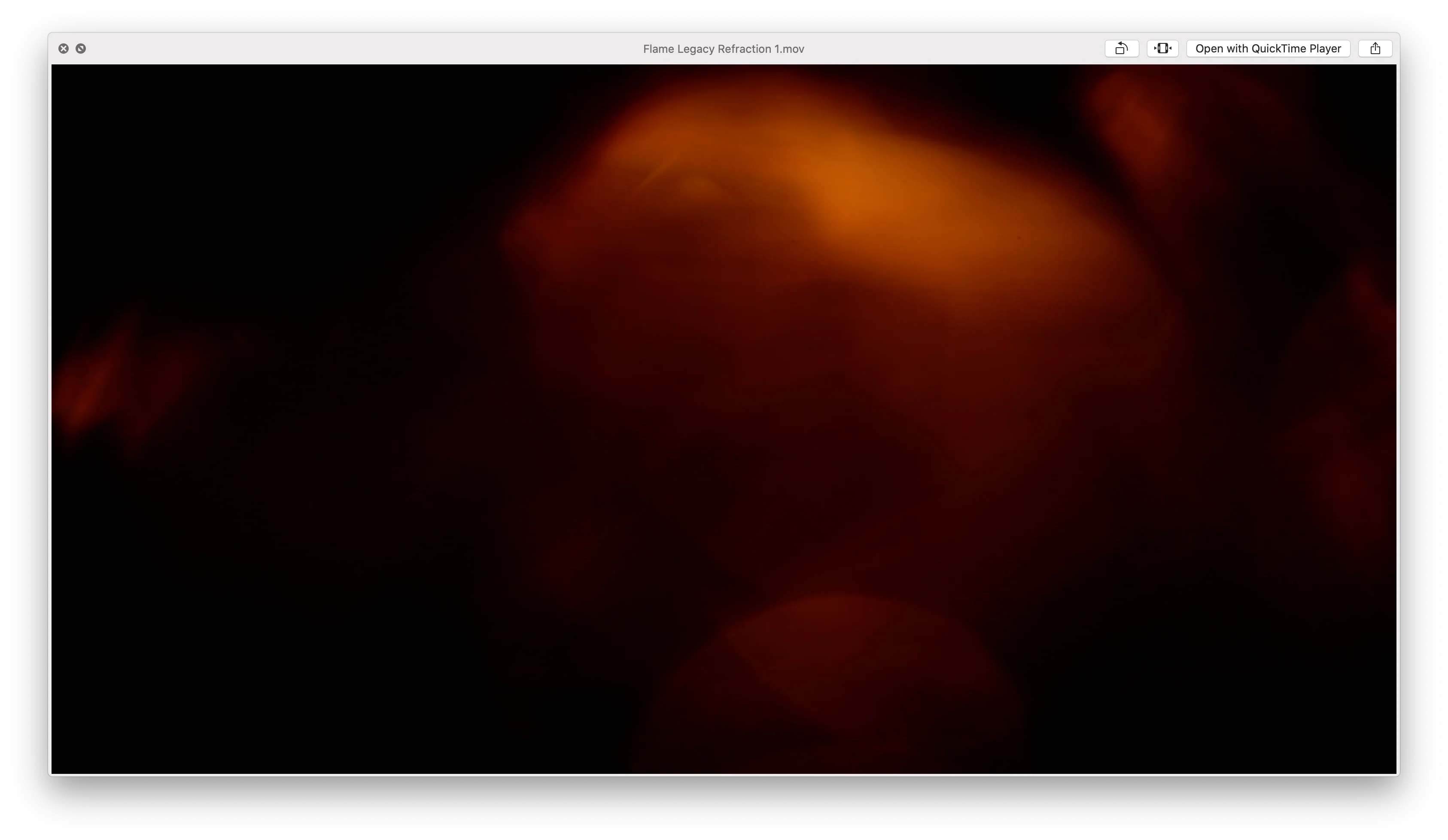
Task: Click the flame video preview area
Action: [x=724, y=420]
